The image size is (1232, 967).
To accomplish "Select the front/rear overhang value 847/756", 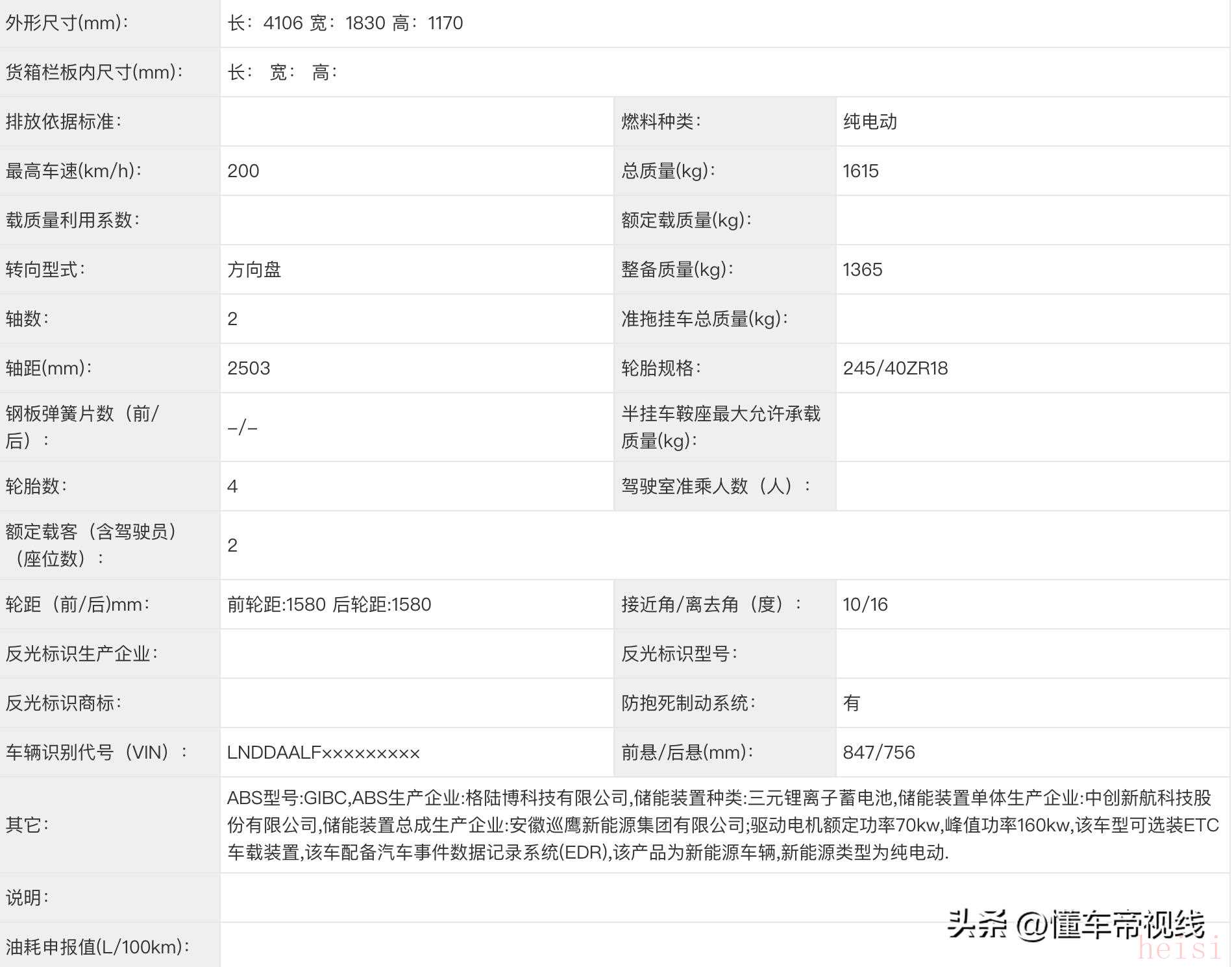I will click(878, 752).
